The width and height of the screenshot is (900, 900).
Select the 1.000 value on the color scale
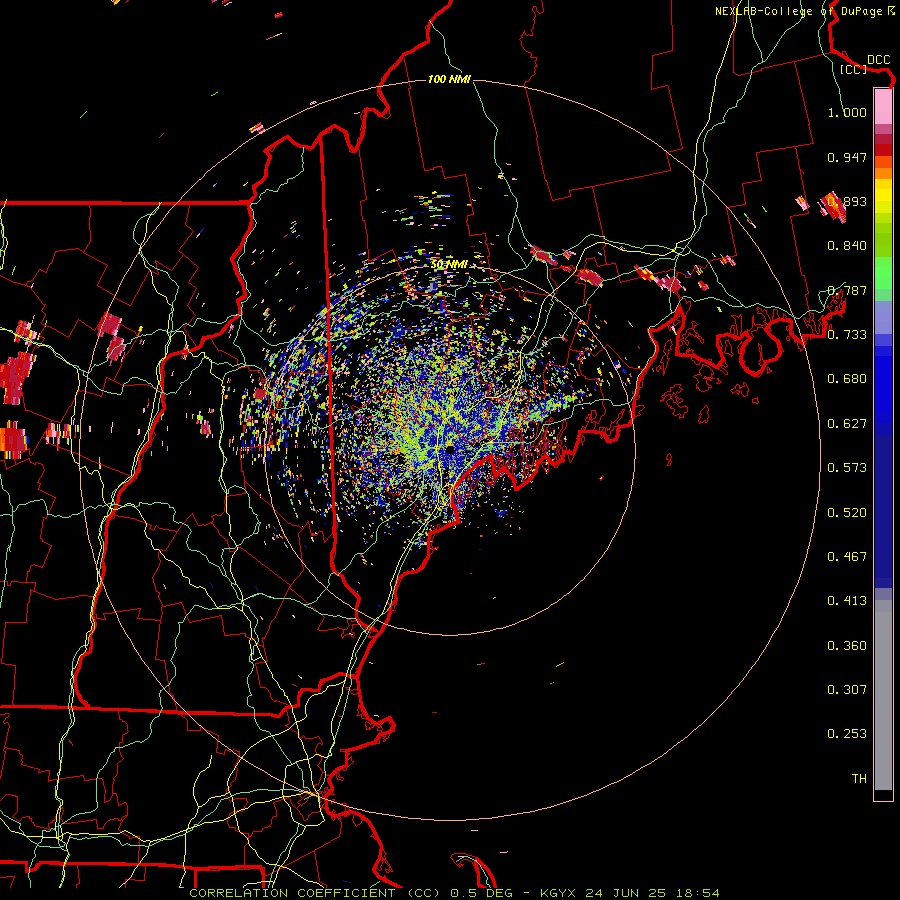[847, 112]
